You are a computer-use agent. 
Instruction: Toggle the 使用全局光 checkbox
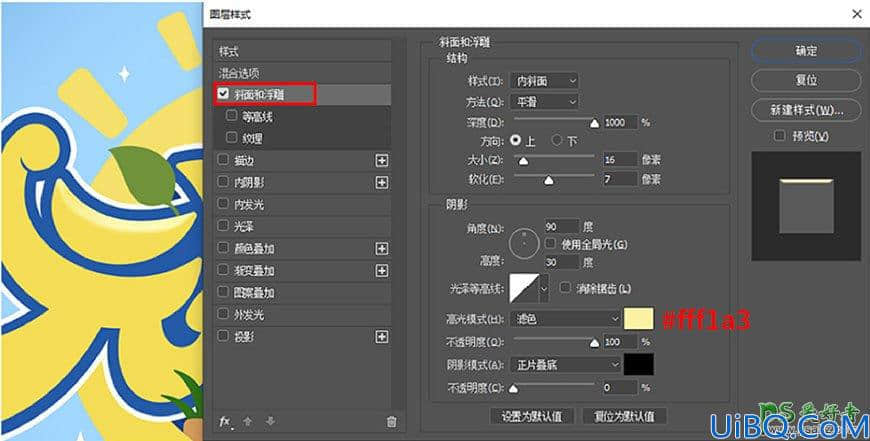pos(550,244)
